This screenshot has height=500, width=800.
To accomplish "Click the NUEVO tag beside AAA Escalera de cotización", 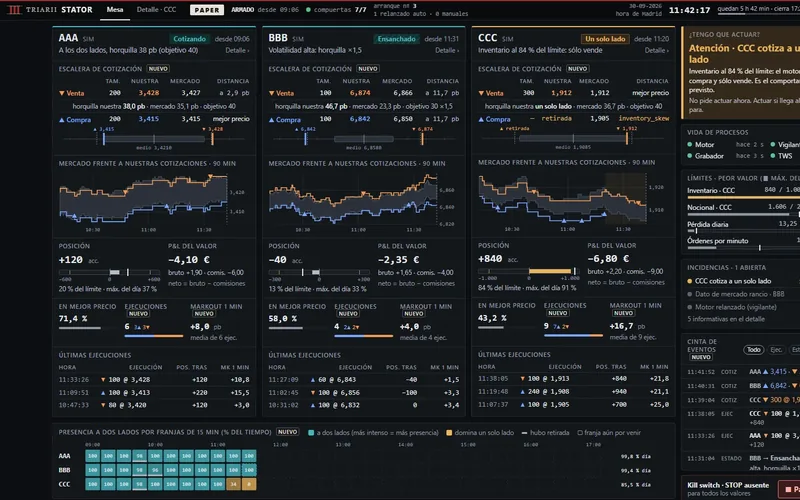I will pyautogui.click(x=158, y=68).
